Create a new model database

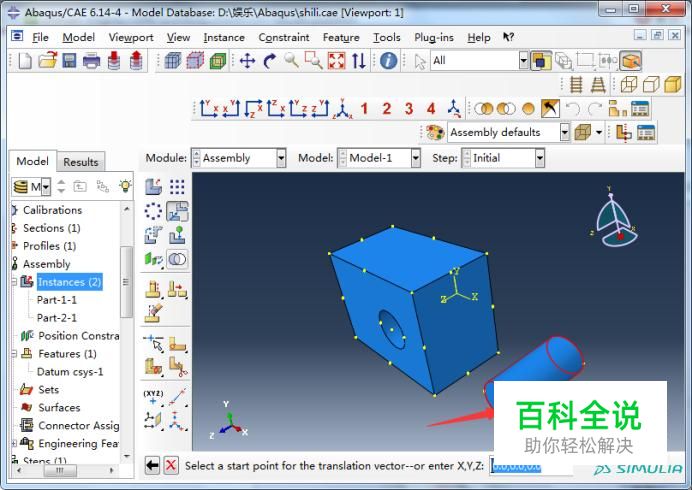(x=25, y=60)
